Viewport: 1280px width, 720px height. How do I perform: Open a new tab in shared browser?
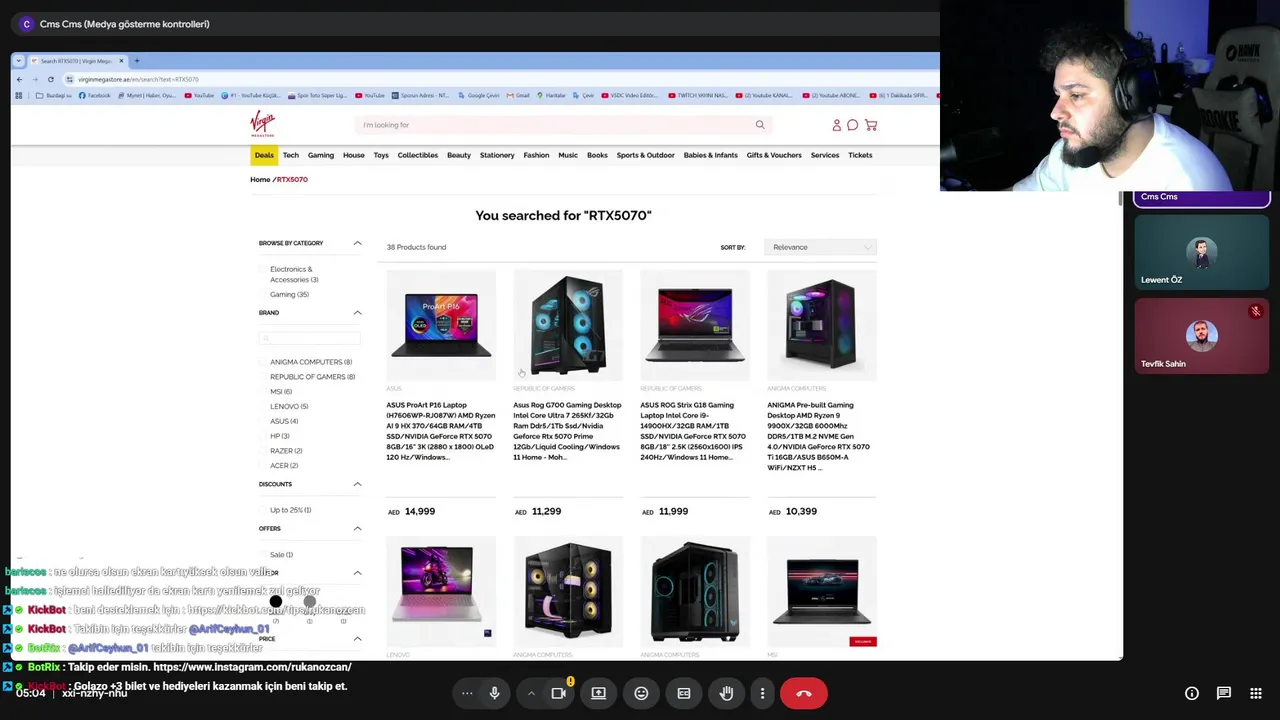click(x=137, y=61)
